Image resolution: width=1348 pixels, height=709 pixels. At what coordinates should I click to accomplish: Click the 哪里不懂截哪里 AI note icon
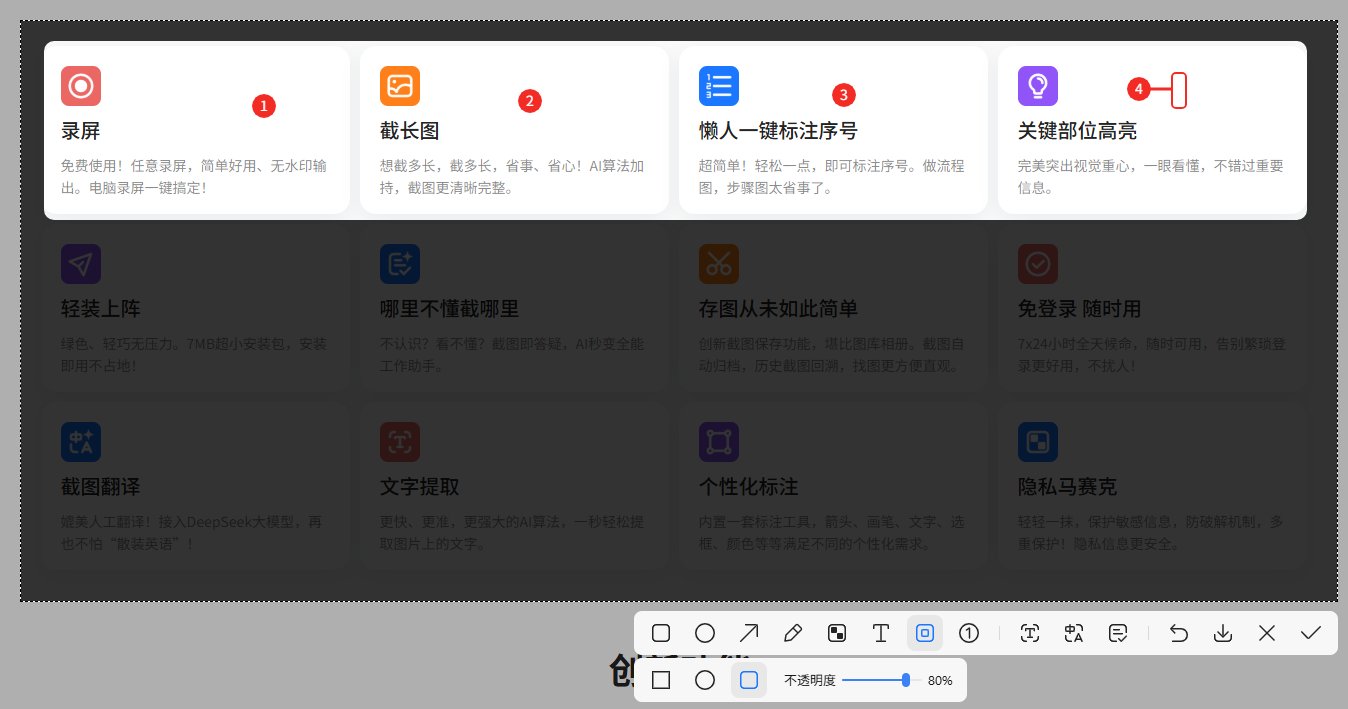tap(400, 264)
